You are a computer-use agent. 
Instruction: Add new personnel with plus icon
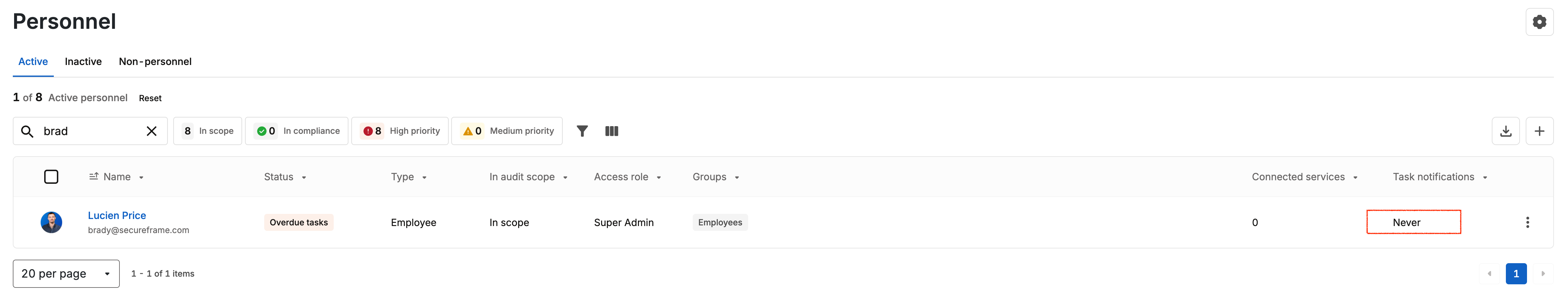coord(1539,131)
